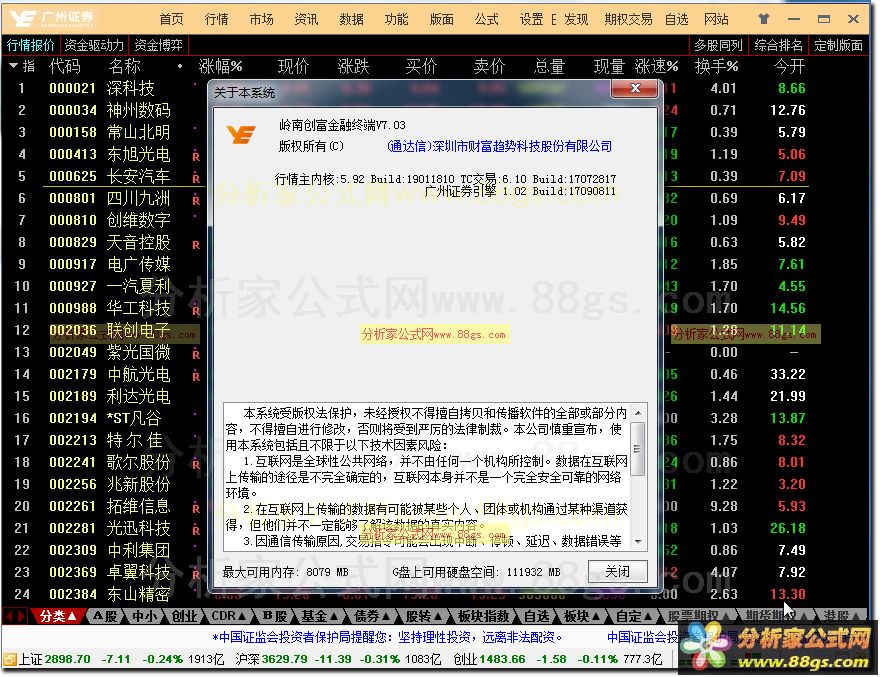Viewport: 880px width, 677px height.
Task: Open the 设置 menu
Action: (x=531, y=20)
